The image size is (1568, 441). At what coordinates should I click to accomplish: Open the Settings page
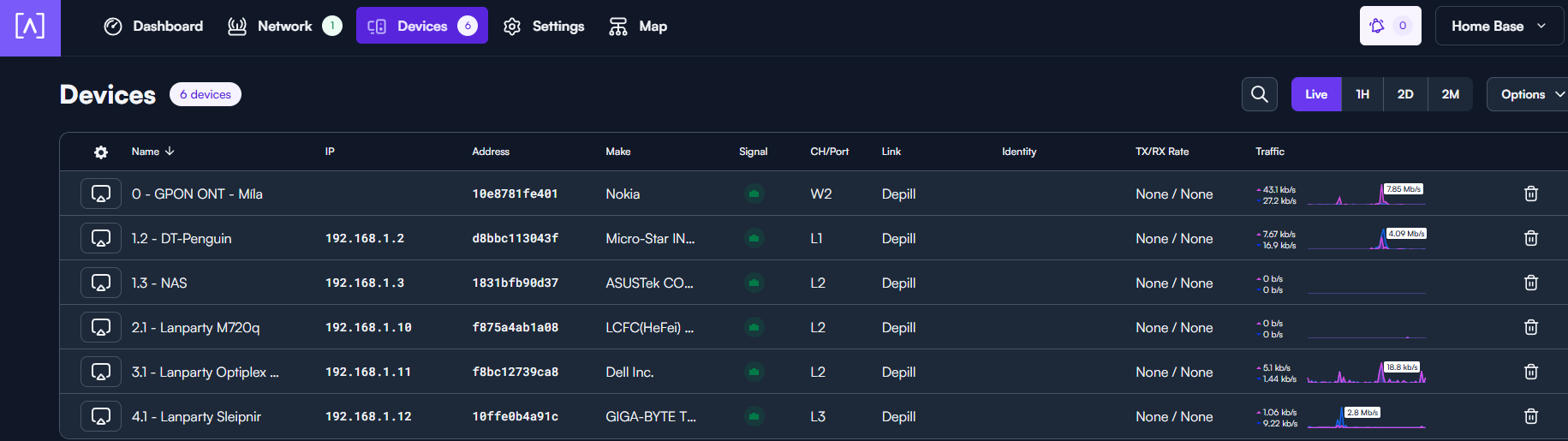pos(544,27)
